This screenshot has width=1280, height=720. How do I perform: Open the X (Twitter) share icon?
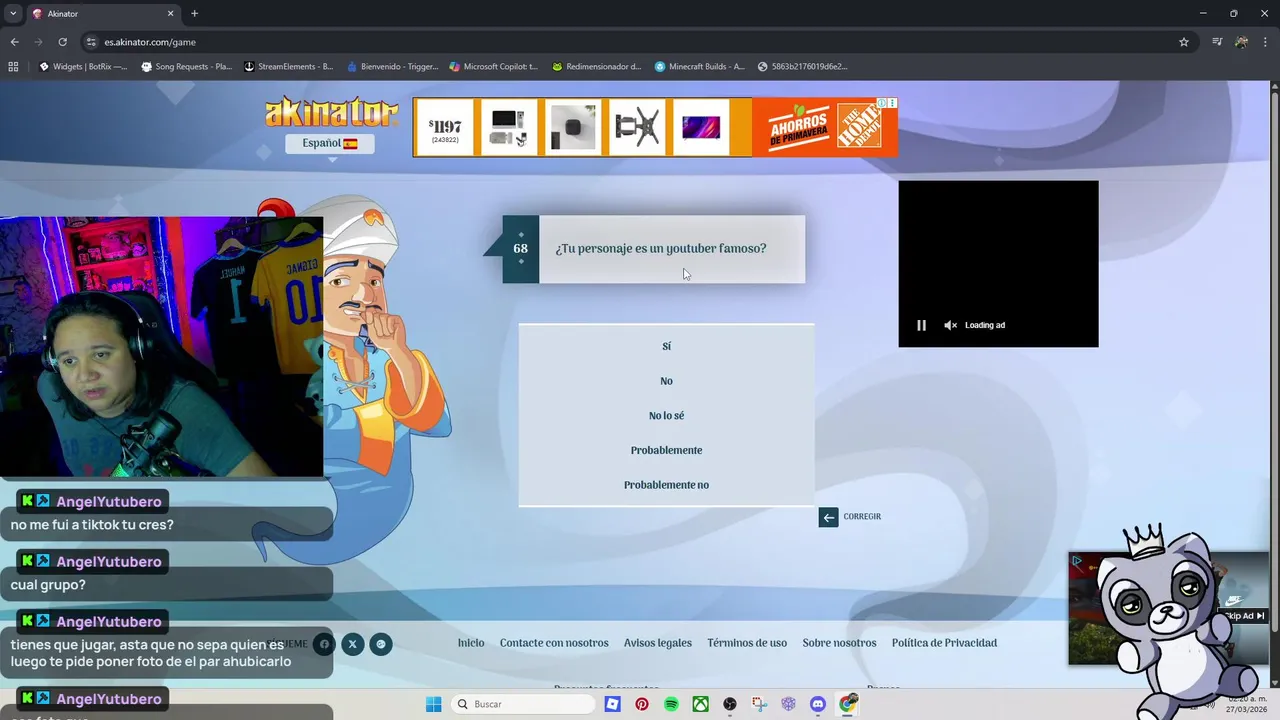pyautogui.click(x=352, y=644)
